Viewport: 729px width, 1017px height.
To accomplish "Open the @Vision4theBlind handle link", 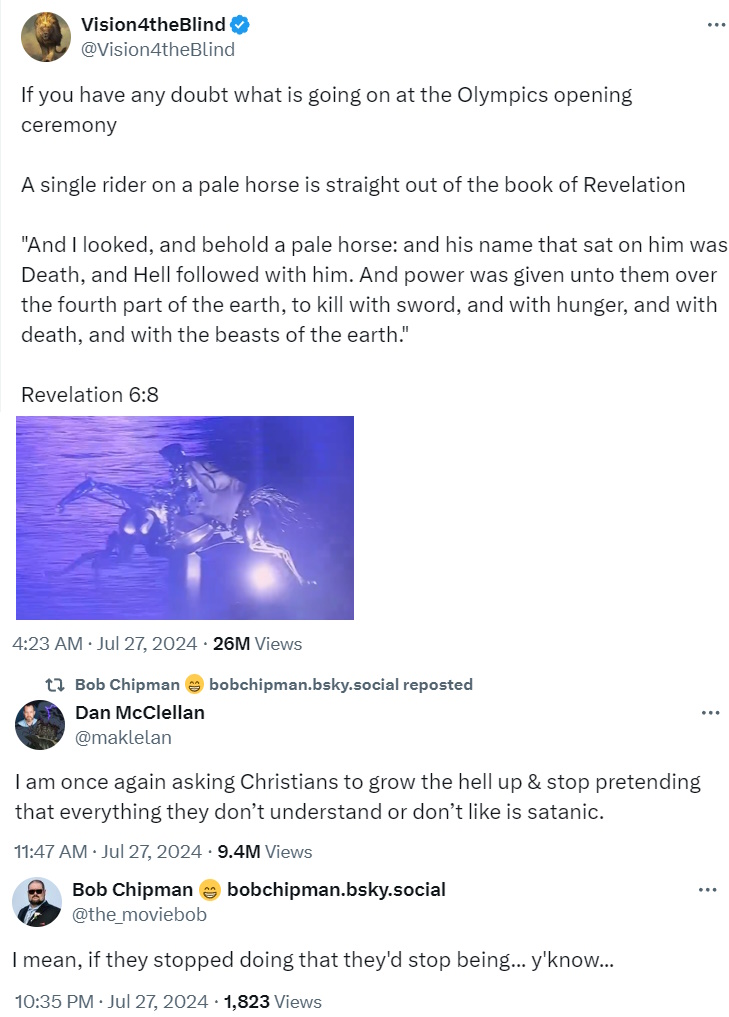I will click(158, 49).
